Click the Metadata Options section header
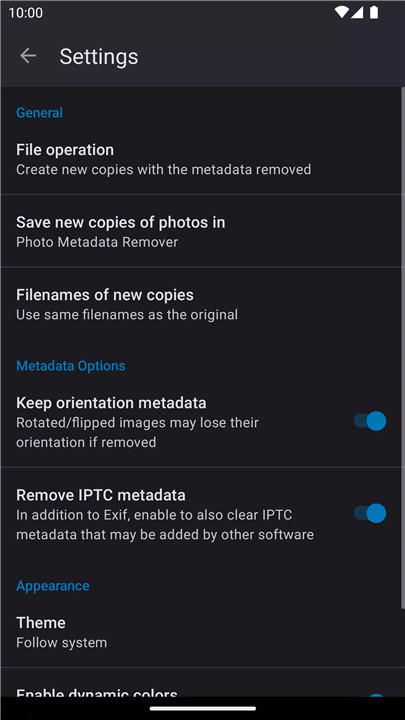Screen dimensions: 405x720 tap(71, 366)
